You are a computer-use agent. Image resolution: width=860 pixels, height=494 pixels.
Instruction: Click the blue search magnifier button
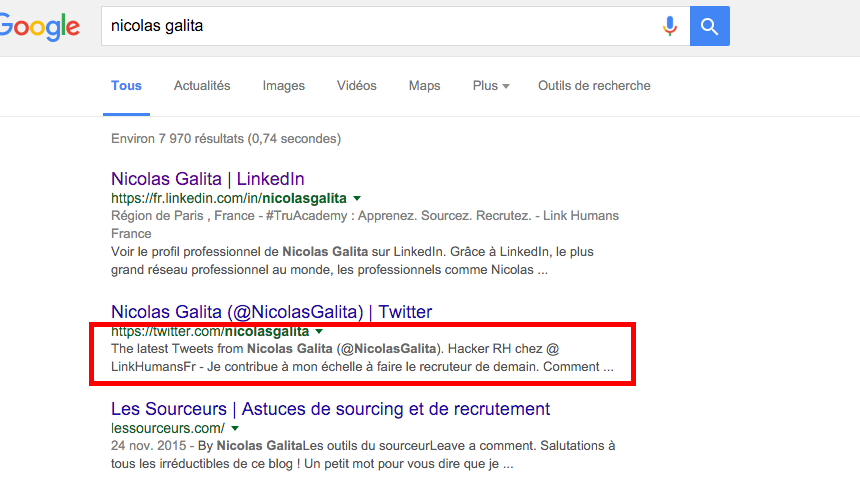tap(709, 27)
